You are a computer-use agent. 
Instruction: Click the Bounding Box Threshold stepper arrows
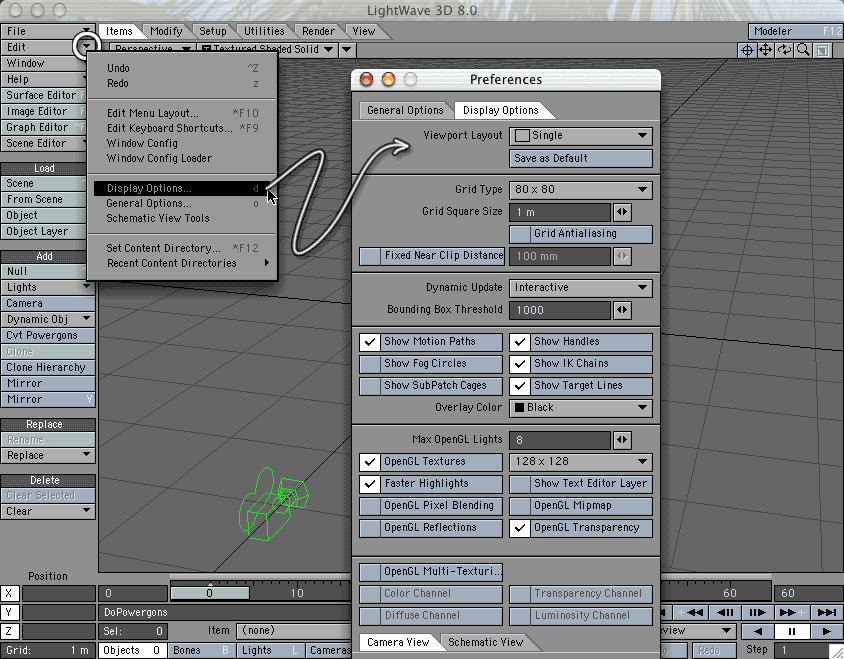622,310
